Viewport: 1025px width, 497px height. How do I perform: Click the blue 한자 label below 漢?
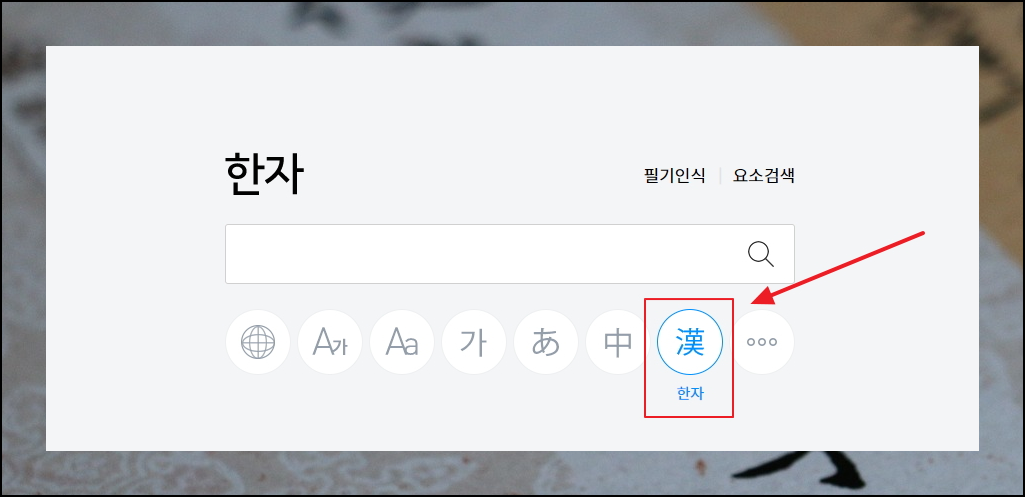[x=690, y=394]
